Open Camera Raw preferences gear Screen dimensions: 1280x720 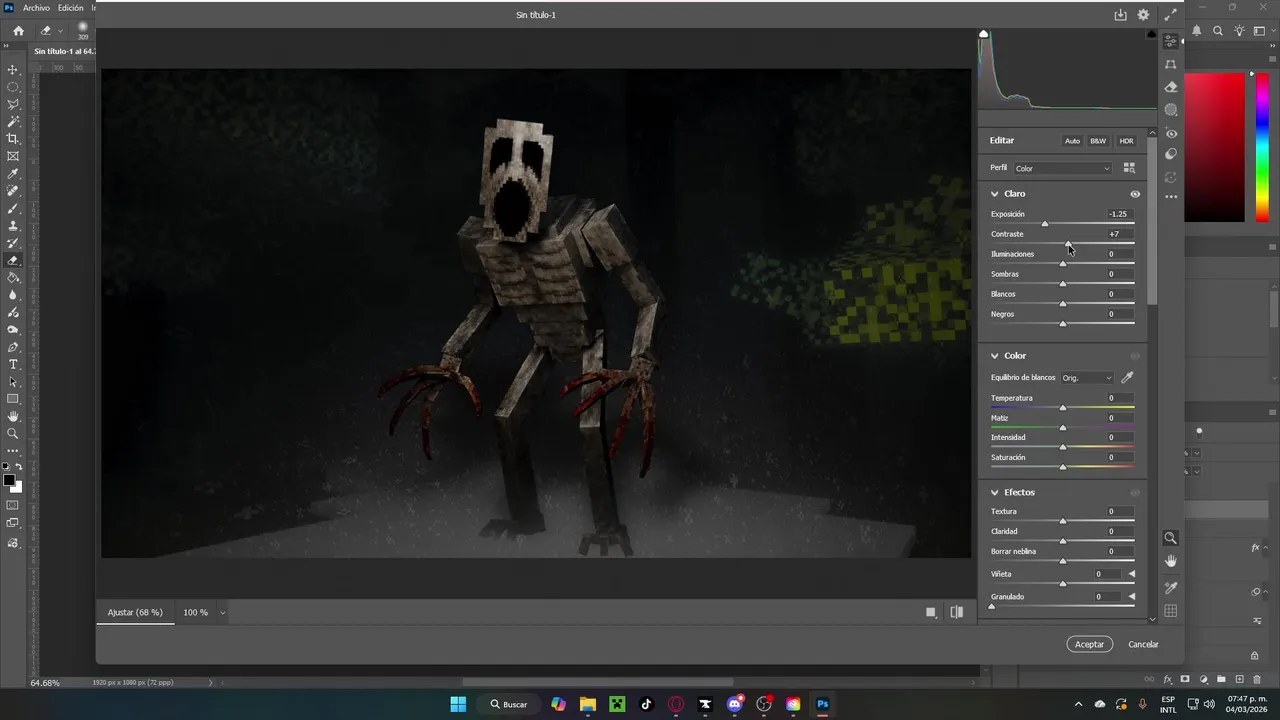click(1144, 15)
